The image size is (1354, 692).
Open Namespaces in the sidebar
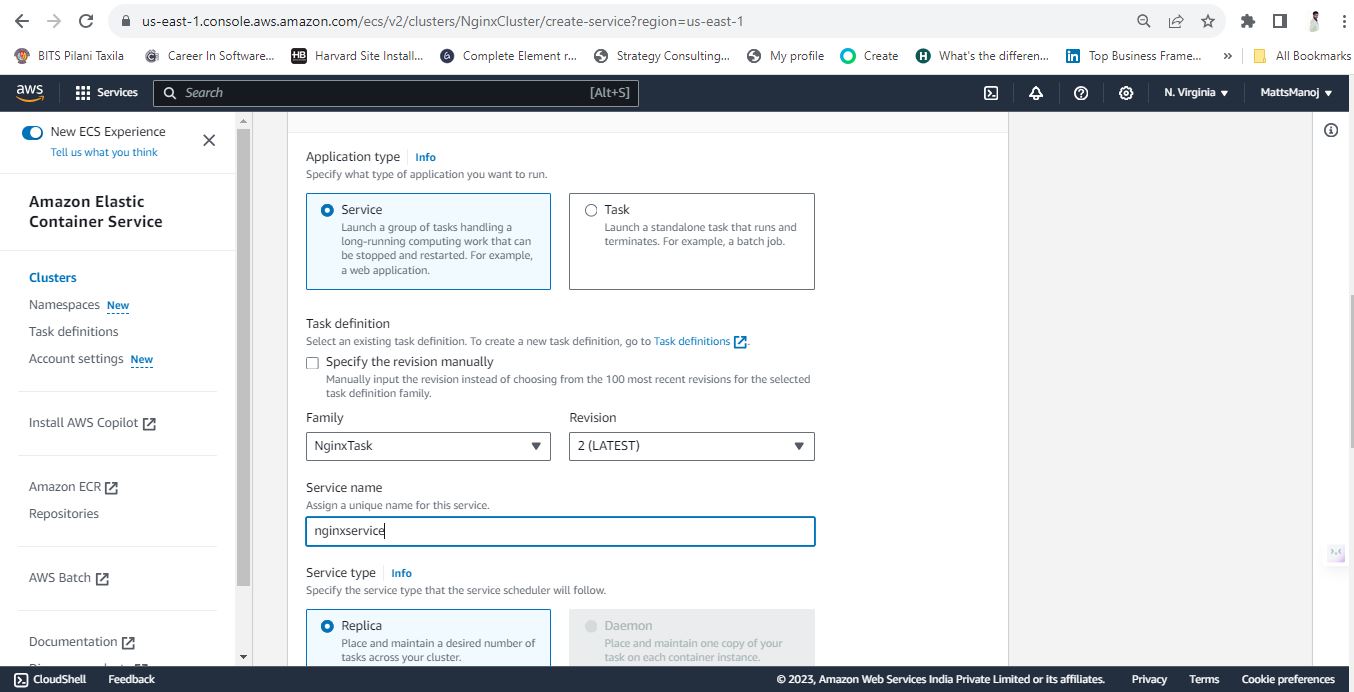click(64, 305)
